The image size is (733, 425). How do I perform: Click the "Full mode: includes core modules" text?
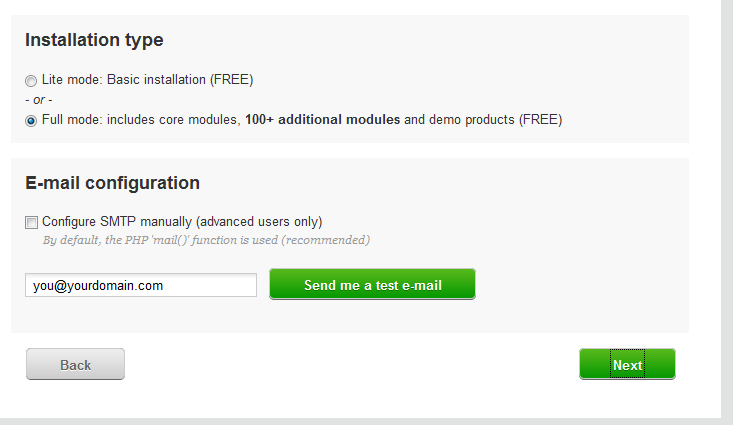[140, 120]
